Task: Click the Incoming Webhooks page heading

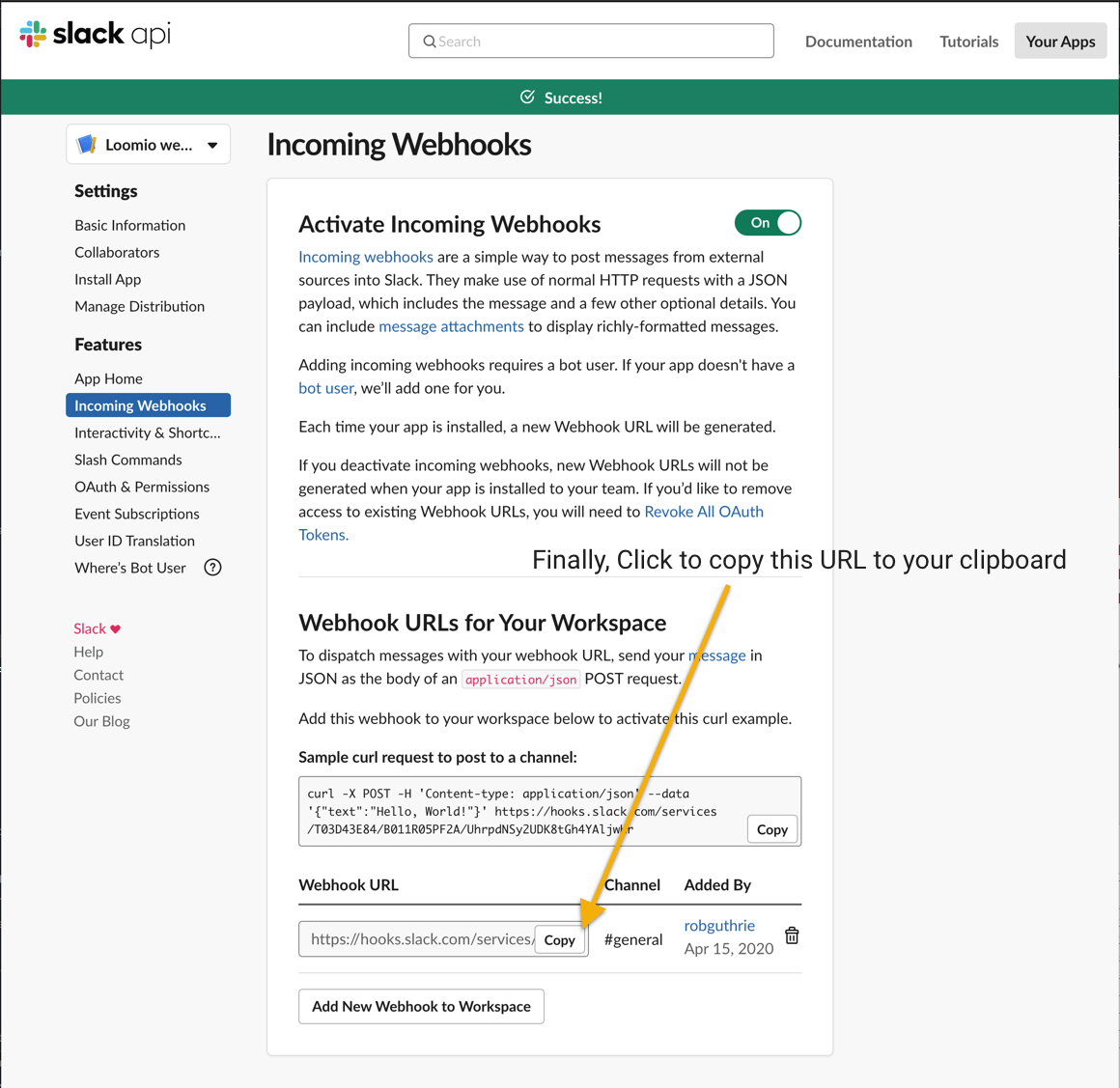Action: (x=400, y=145)
